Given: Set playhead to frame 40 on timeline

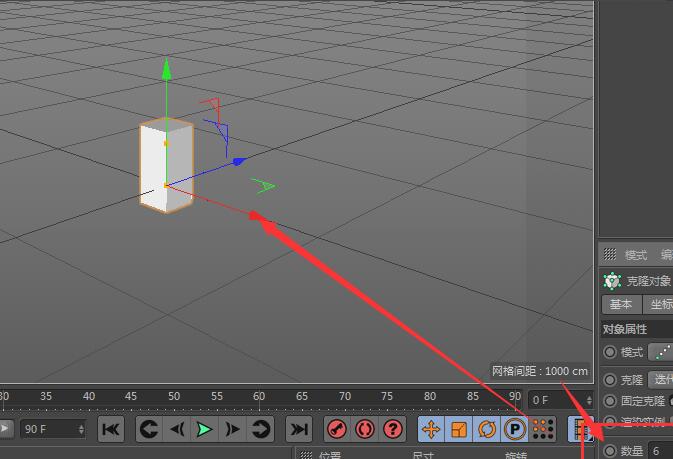Looking at the screenshot, I should (89, 396).
